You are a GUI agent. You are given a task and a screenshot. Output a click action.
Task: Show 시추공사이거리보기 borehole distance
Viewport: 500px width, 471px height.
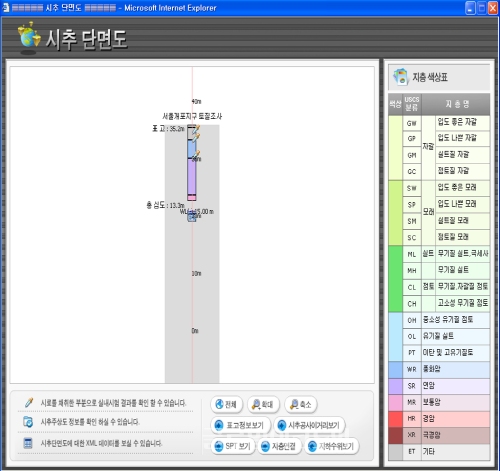[x=309, y=425]
